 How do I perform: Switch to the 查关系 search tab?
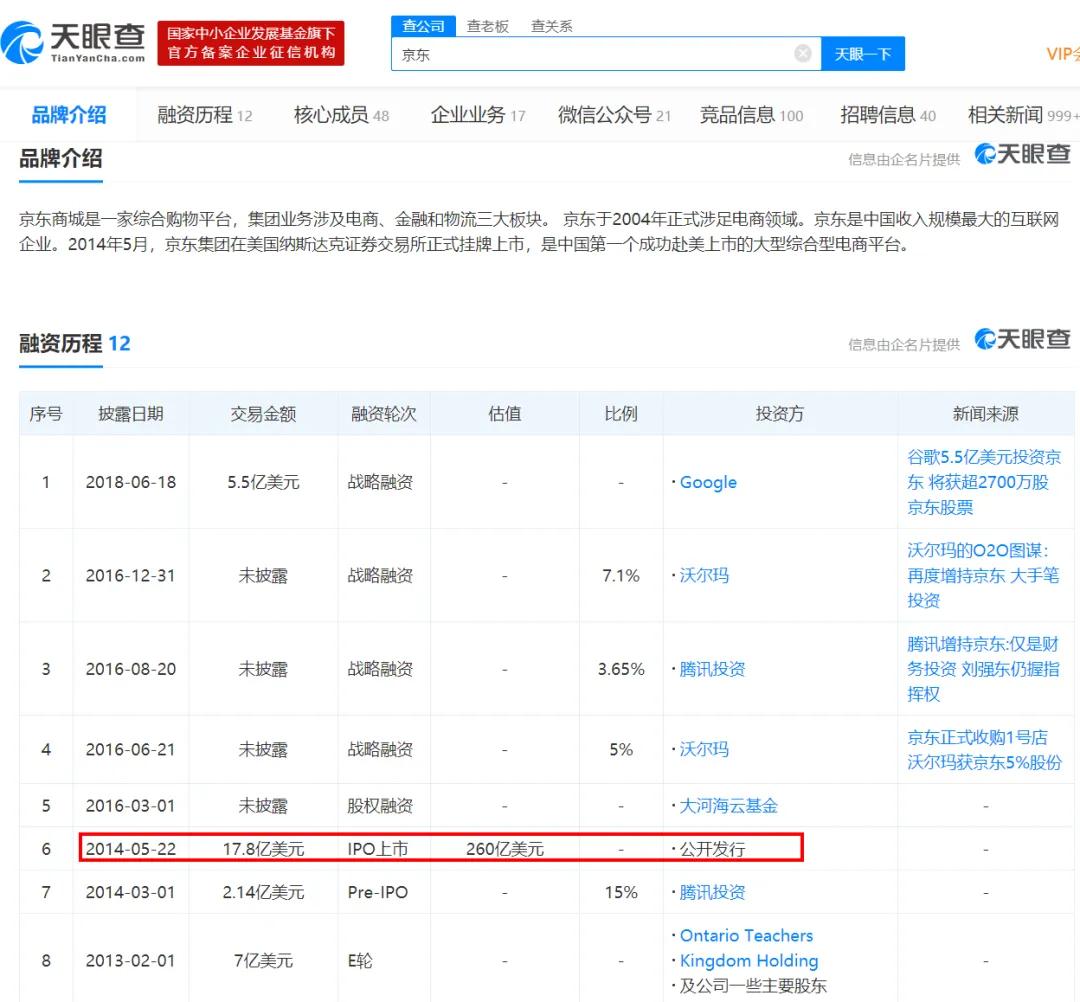(550, 26)
